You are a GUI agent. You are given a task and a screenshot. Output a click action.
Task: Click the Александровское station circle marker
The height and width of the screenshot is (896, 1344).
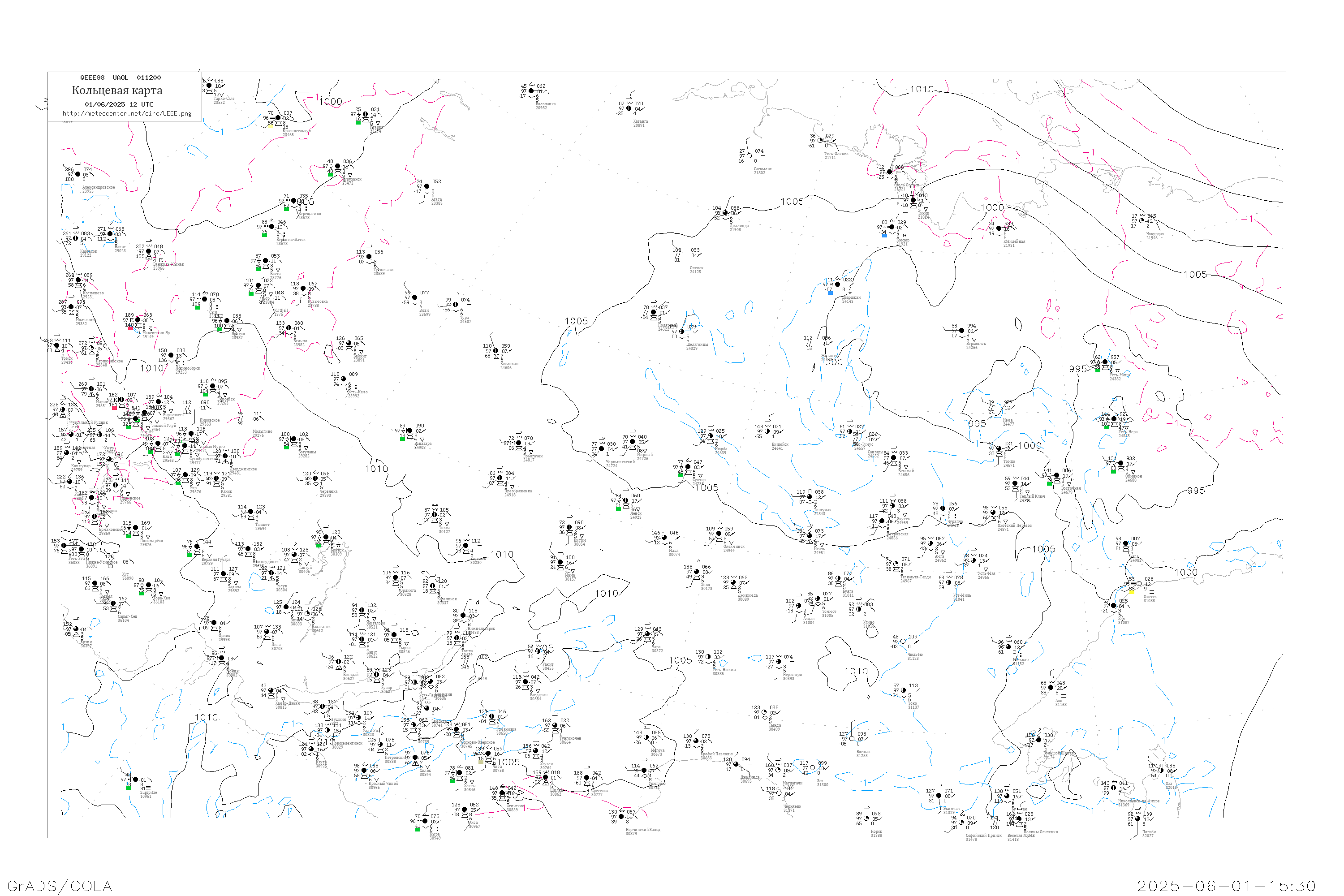[78, 174]
